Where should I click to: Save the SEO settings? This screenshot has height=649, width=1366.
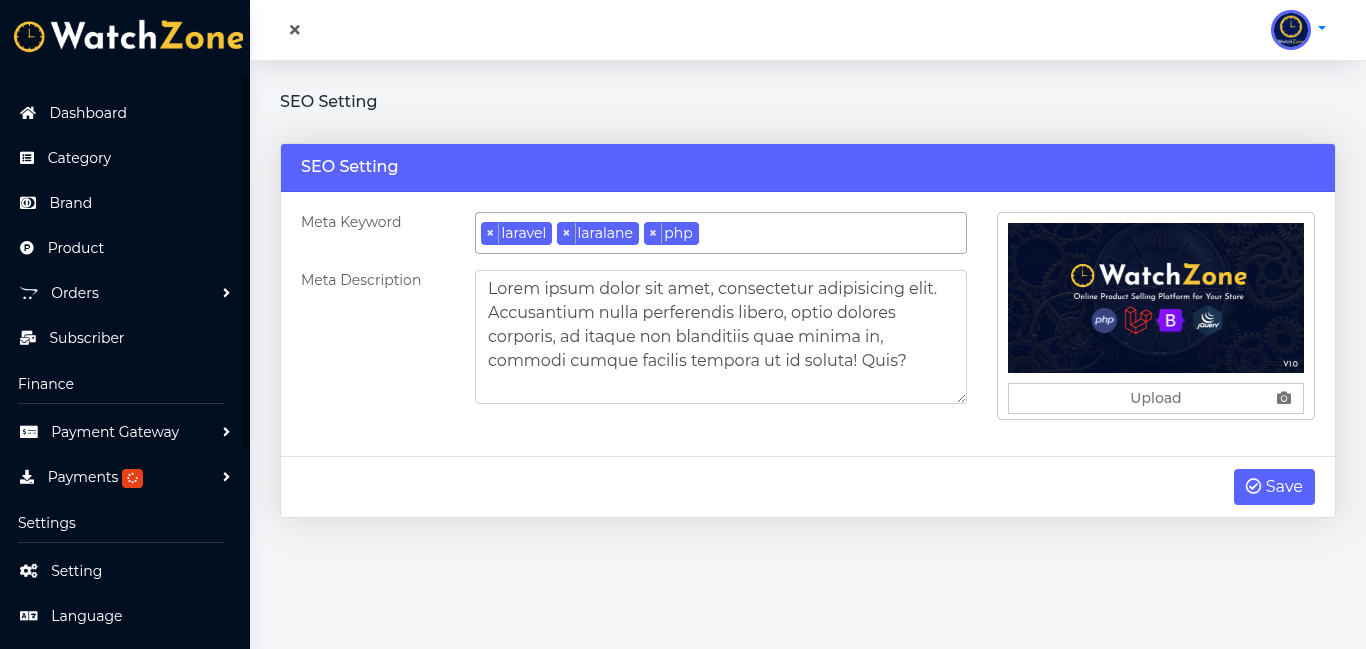1274,487
